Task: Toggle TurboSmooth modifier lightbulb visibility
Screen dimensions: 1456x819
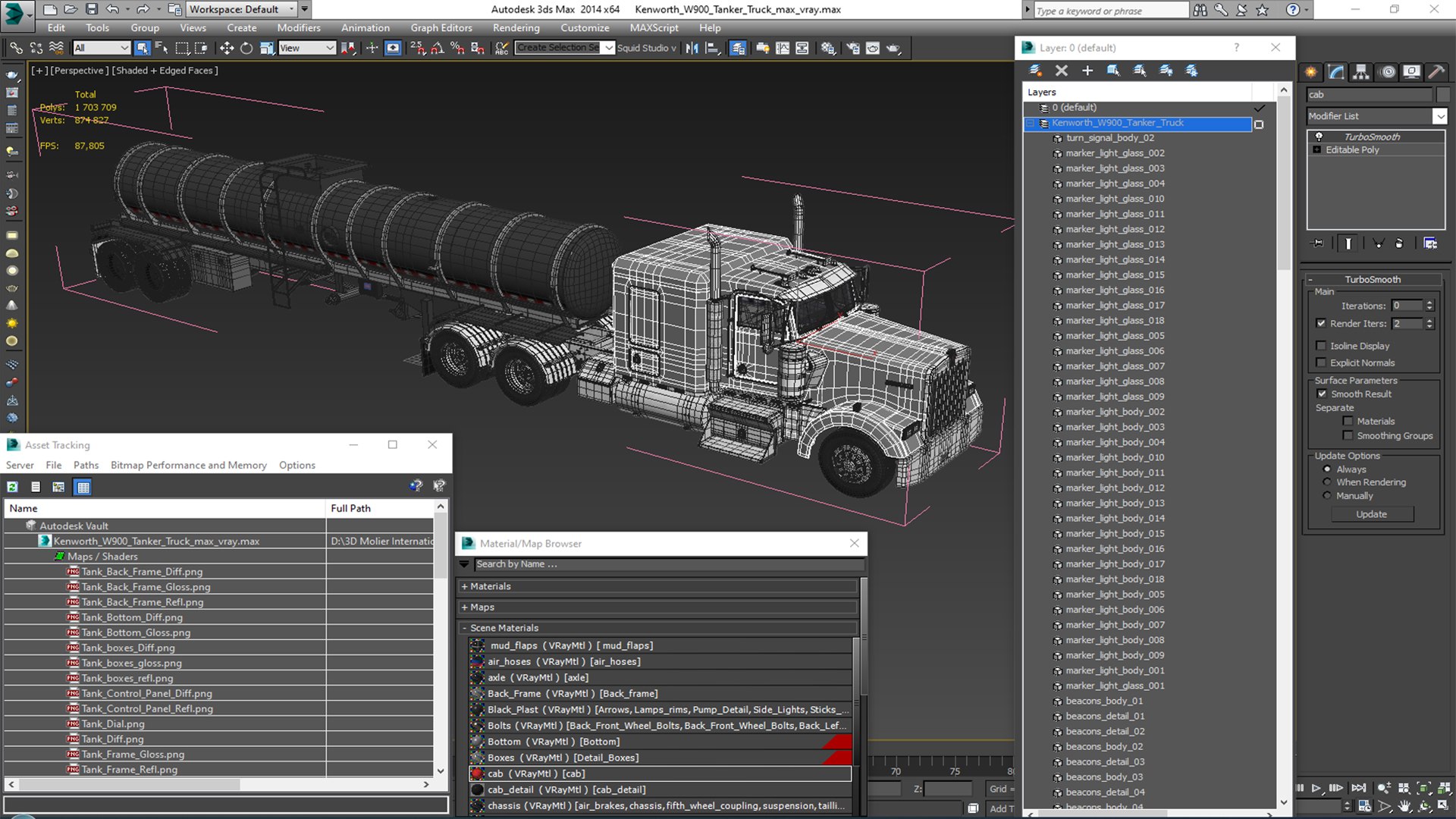Action: [1319, 136]
